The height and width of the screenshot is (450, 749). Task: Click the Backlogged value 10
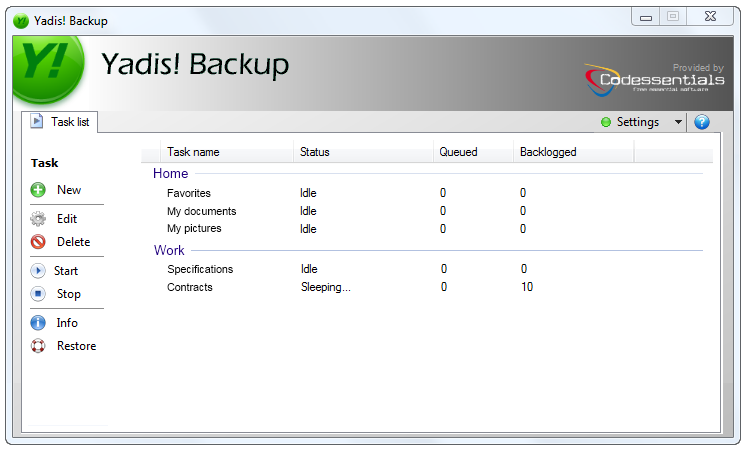pos(527,287)
